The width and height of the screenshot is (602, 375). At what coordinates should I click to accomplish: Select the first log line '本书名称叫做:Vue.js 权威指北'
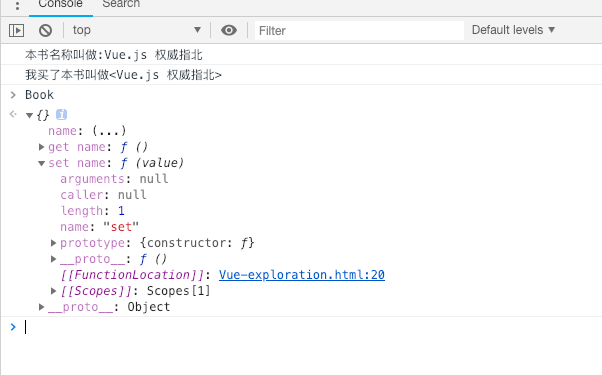pos(114,55)
